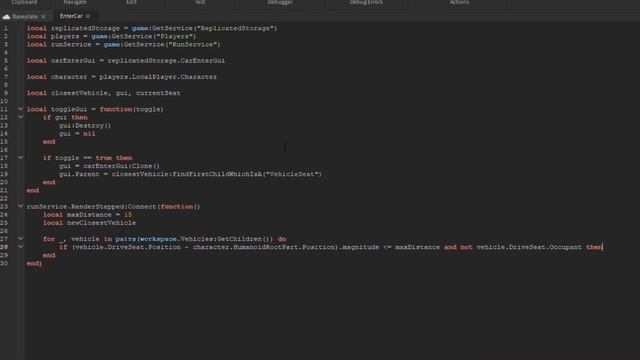The image size is (640, 360).
Task: Click "workspace" on line 27
Action: (158, 239)
